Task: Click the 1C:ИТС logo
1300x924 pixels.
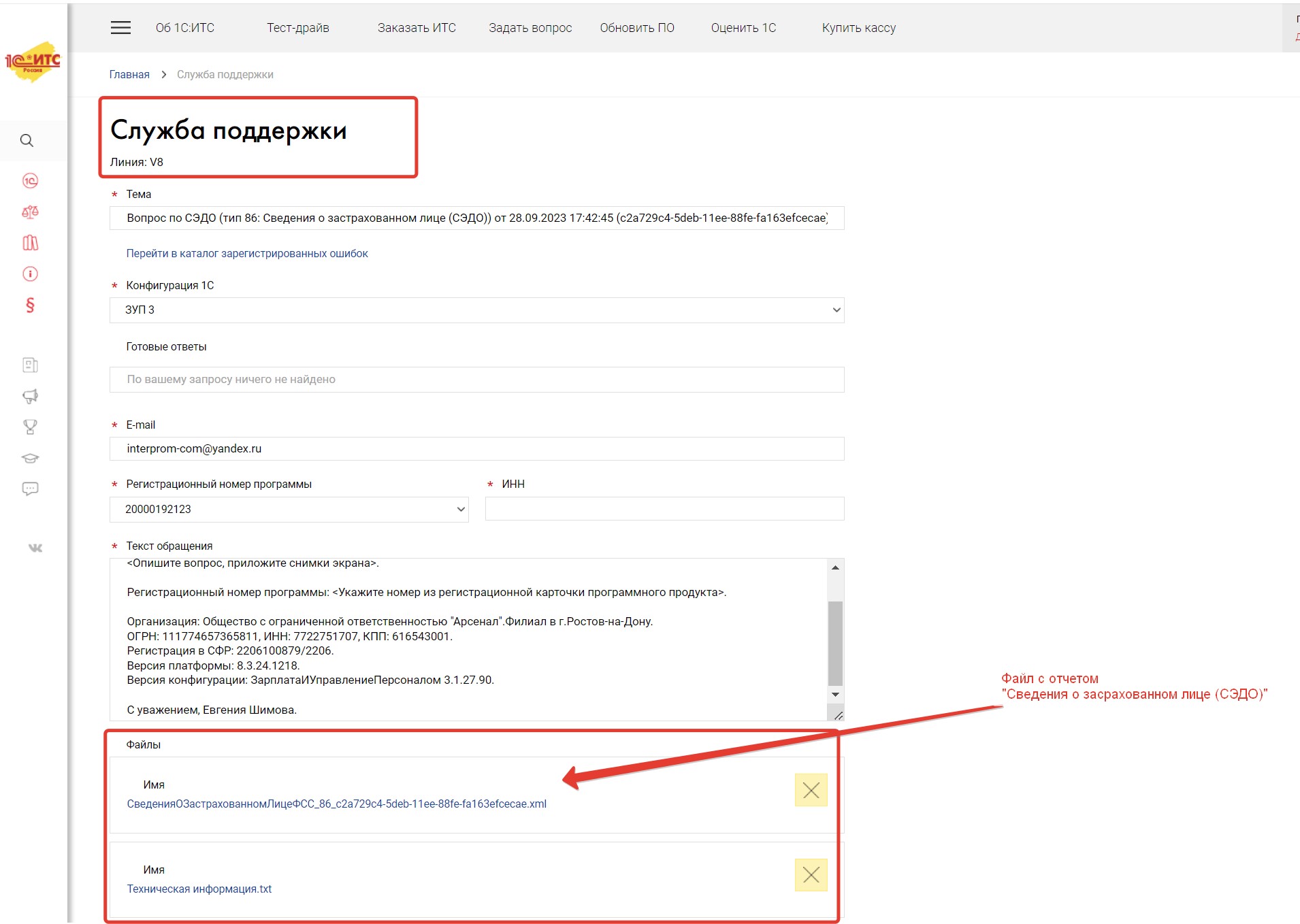Action: pyautogui.click(x=33, y=62)
